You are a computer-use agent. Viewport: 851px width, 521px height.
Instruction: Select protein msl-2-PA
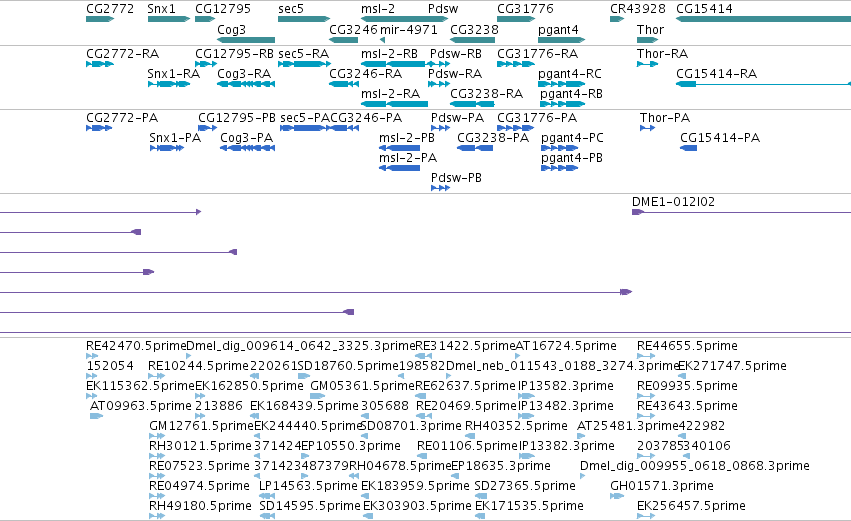399,168
